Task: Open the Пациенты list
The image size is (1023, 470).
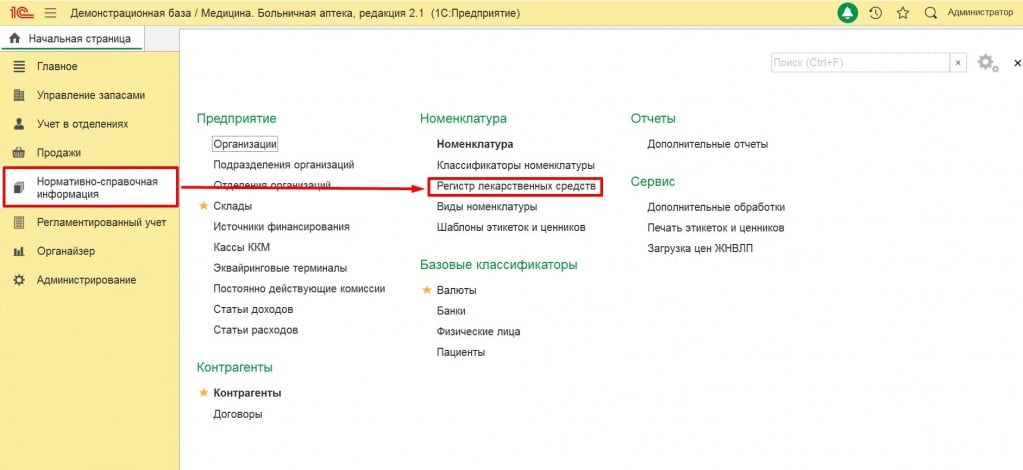Action: click(461, 352)
